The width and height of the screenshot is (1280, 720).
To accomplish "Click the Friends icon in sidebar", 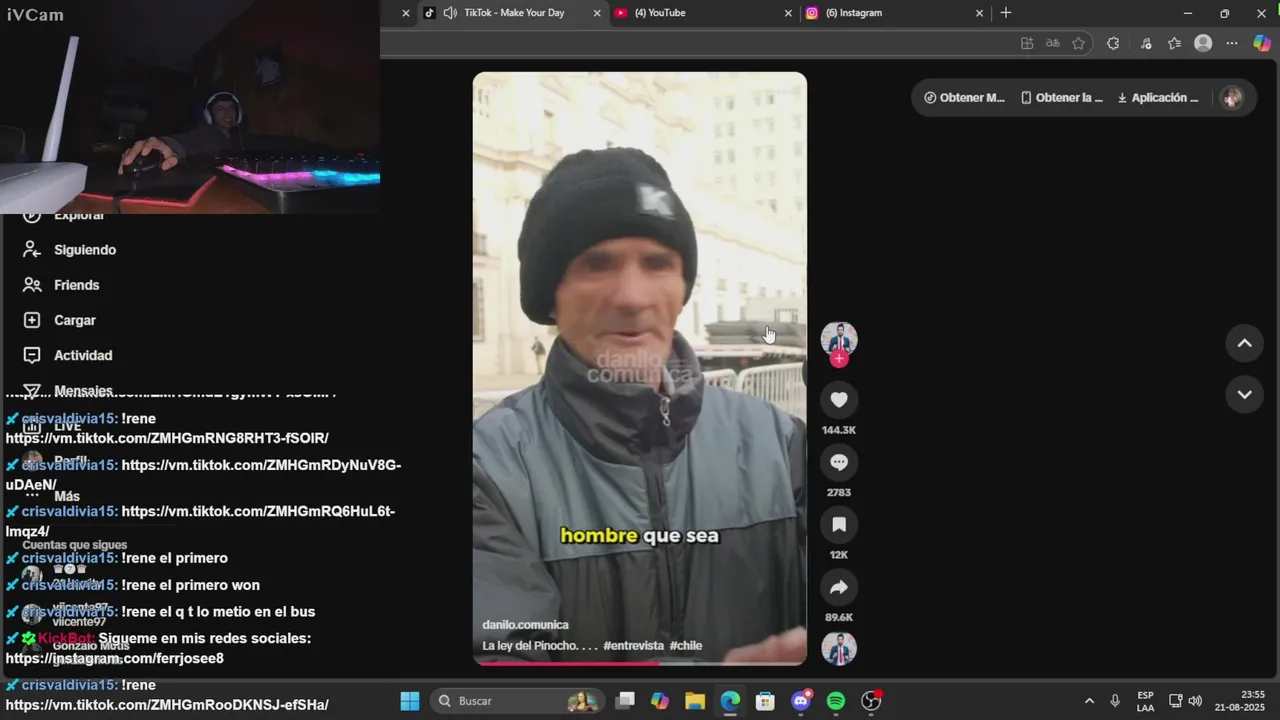I will (32, 285).
